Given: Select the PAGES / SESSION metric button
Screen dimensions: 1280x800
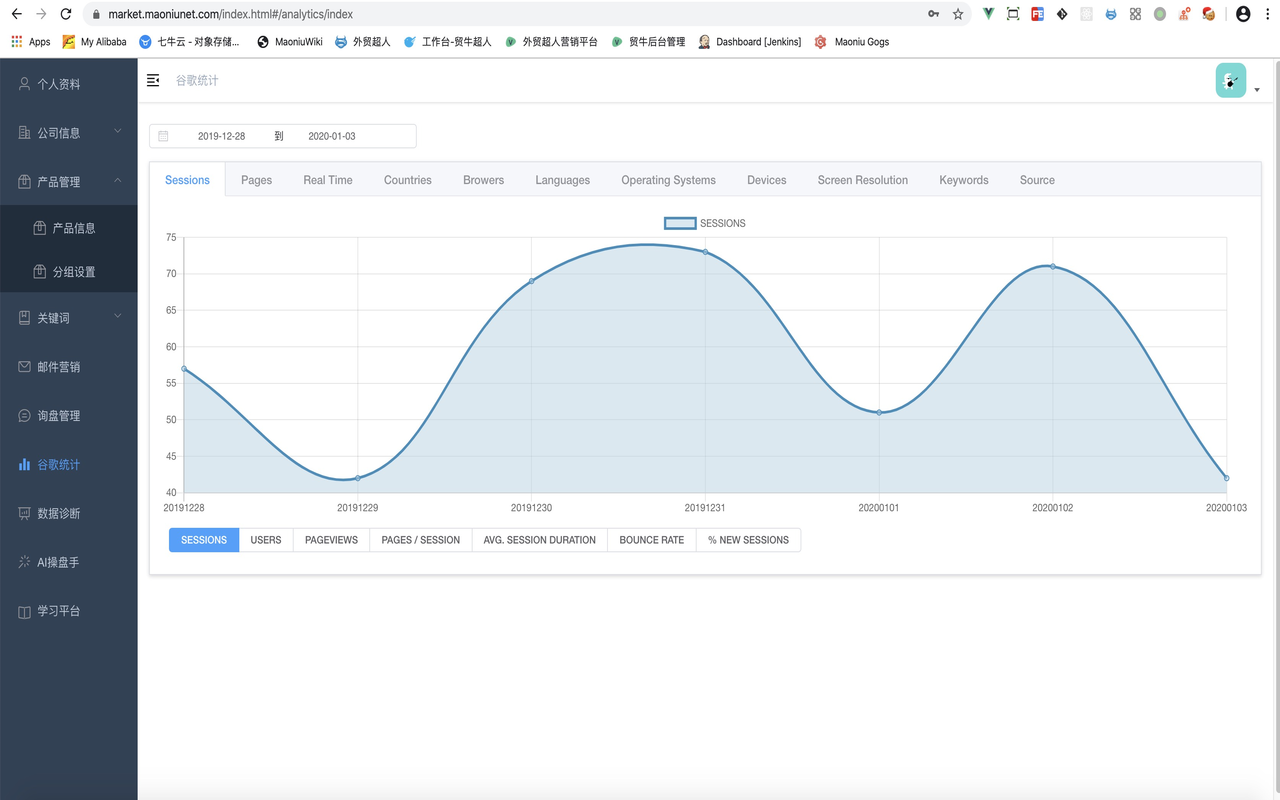Looking at the screenshot, I should click(421, 540).
